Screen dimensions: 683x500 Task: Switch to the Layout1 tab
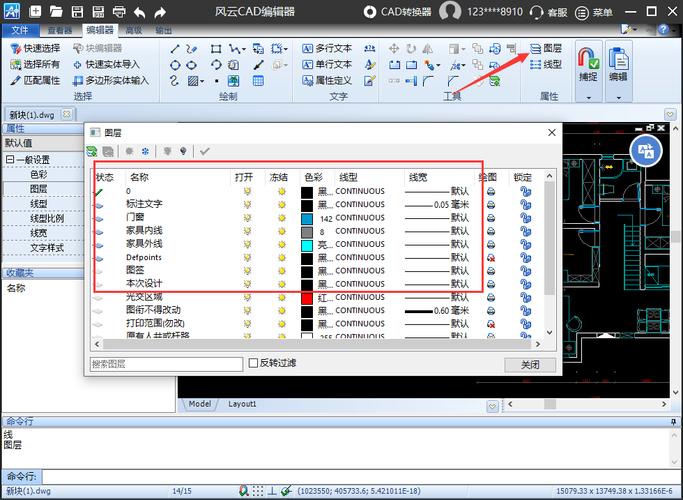(x=242, y=404)
